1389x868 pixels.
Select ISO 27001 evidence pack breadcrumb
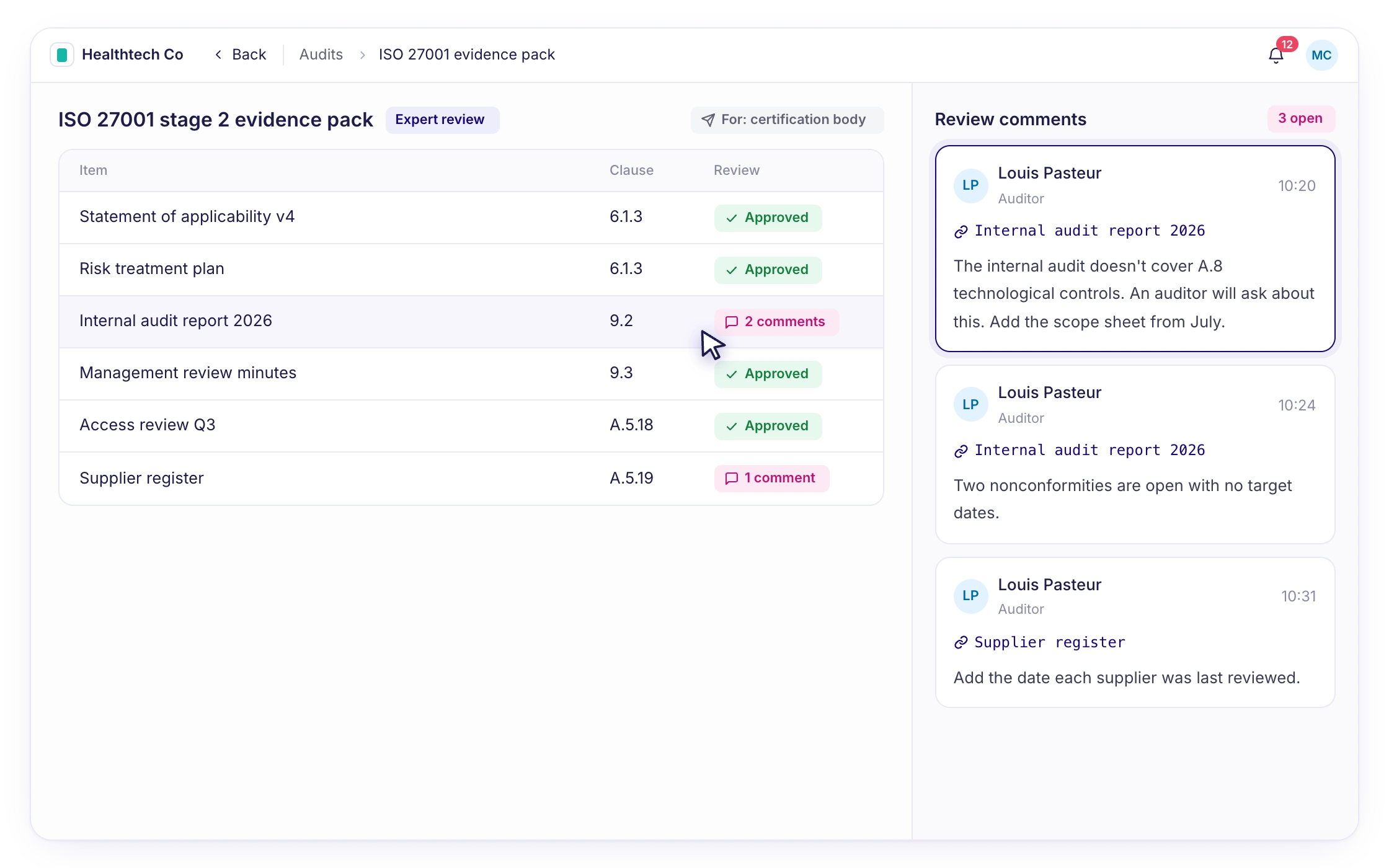[466, 55]
